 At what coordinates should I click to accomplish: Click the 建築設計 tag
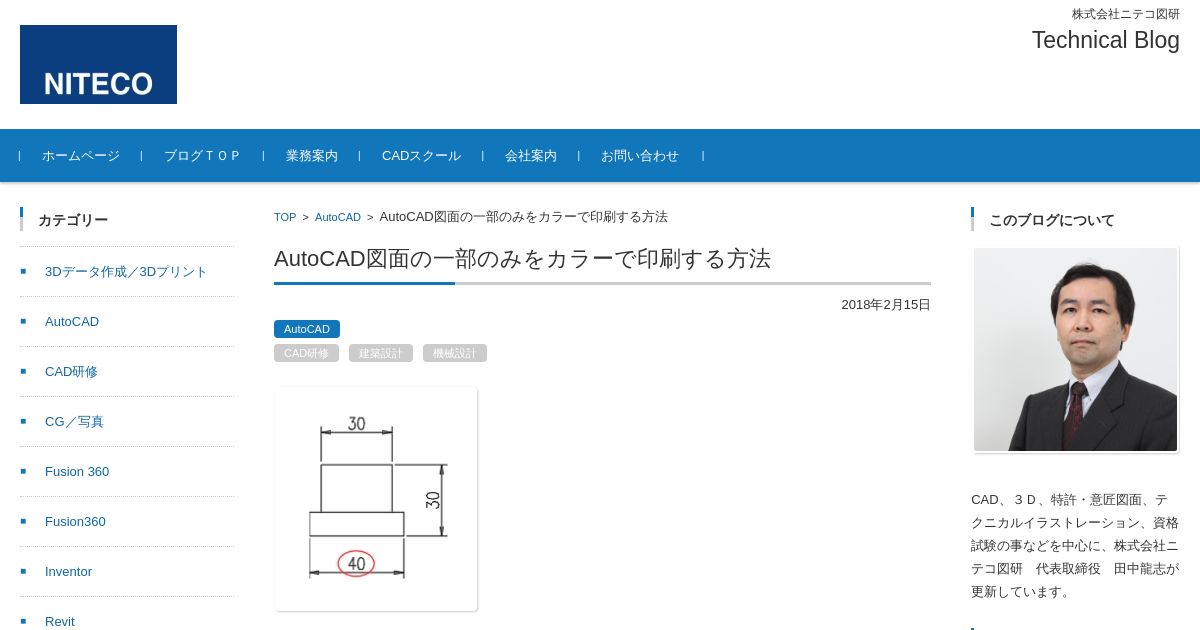(x=381, y=353)
